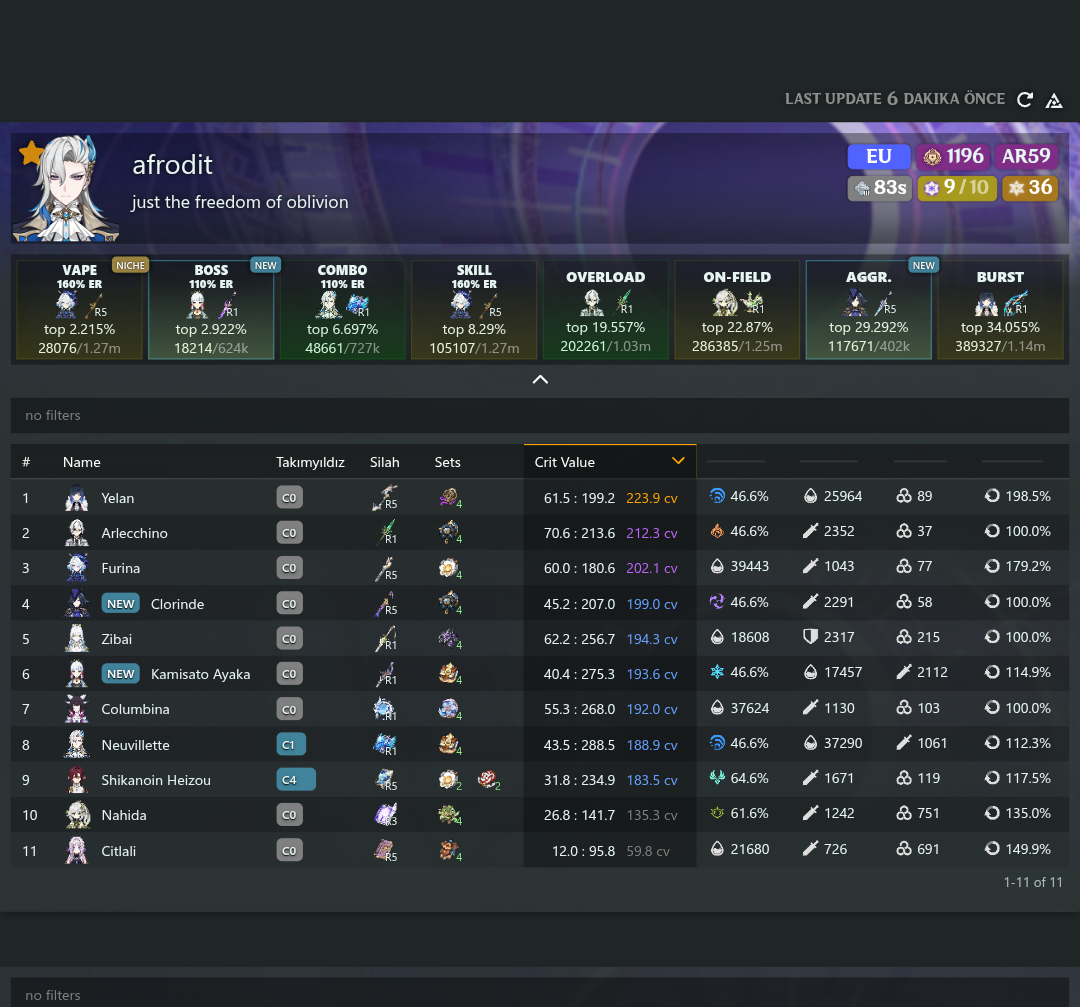1080x1007 pixels.
Task: Click Neuvillette's R1 catalyst weapon icon
Action: pyautogui.click(x=384, y=744)
